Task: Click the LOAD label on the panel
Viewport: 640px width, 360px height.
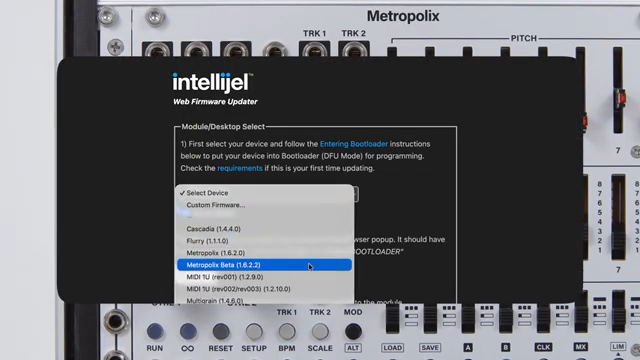Action: tap(393, 348)
